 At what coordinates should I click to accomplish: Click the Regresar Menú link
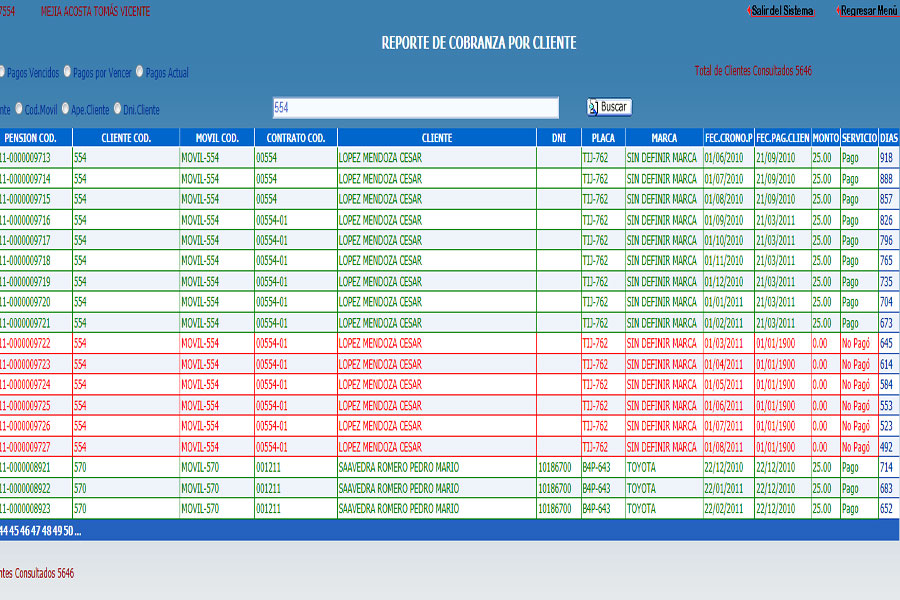pos(868,11)
